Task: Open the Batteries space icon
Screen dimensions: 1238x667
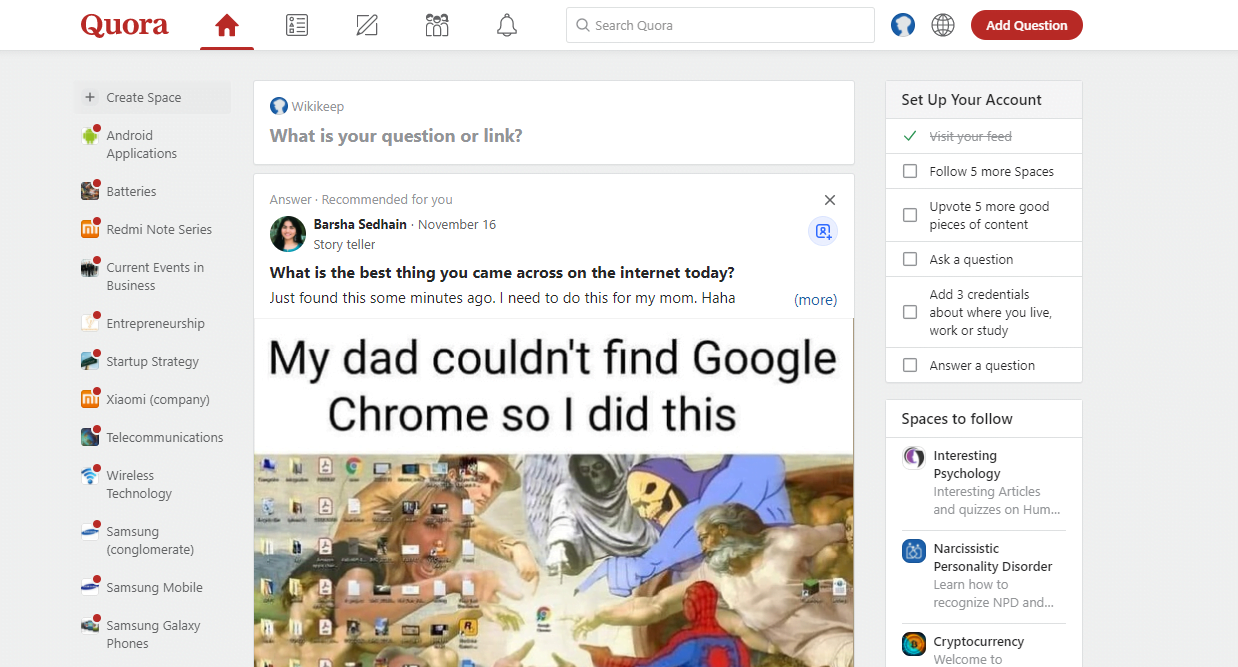Action: point(90,191)
